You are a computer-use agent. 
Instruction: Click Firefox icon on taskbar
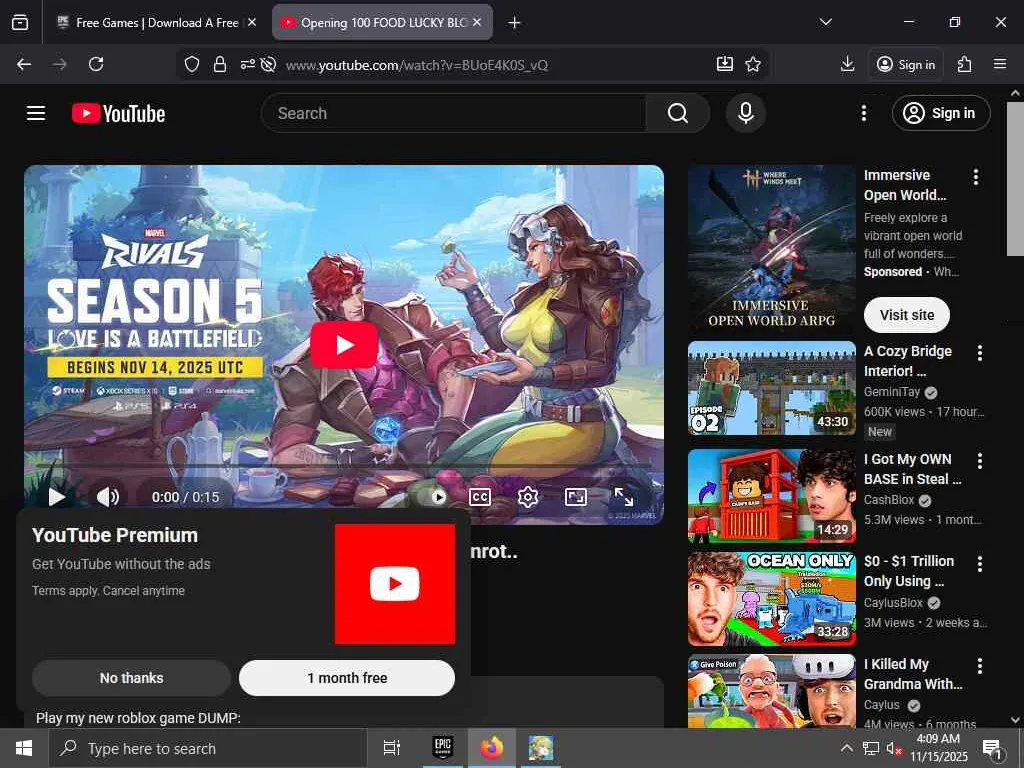(x=492, y=748)
